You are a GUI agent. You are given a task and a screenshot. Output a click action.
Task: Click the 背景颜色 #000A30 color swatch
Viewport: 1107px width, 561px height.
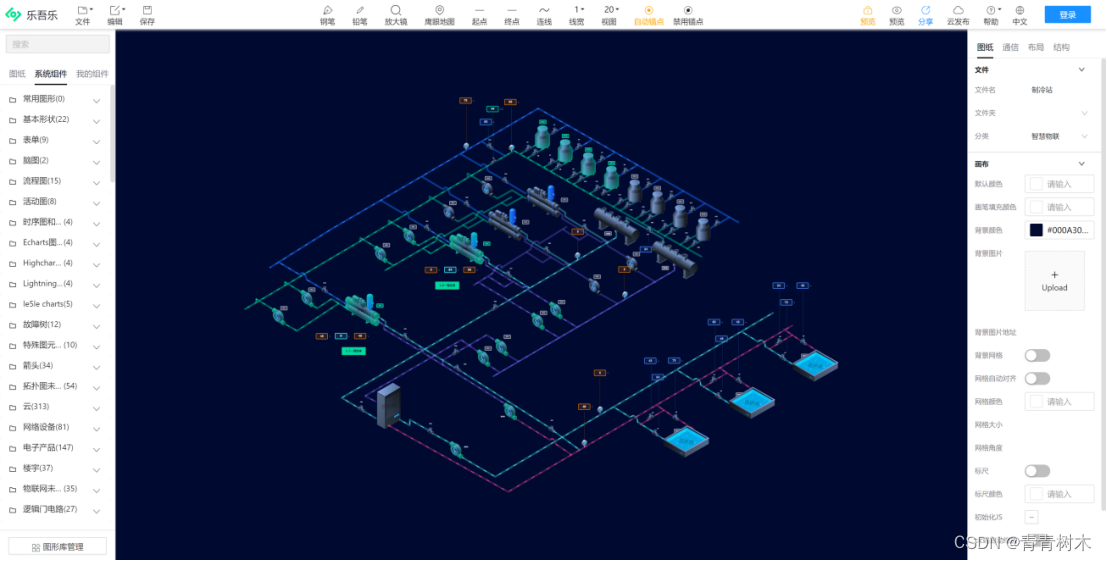[x=1036, y=230]
